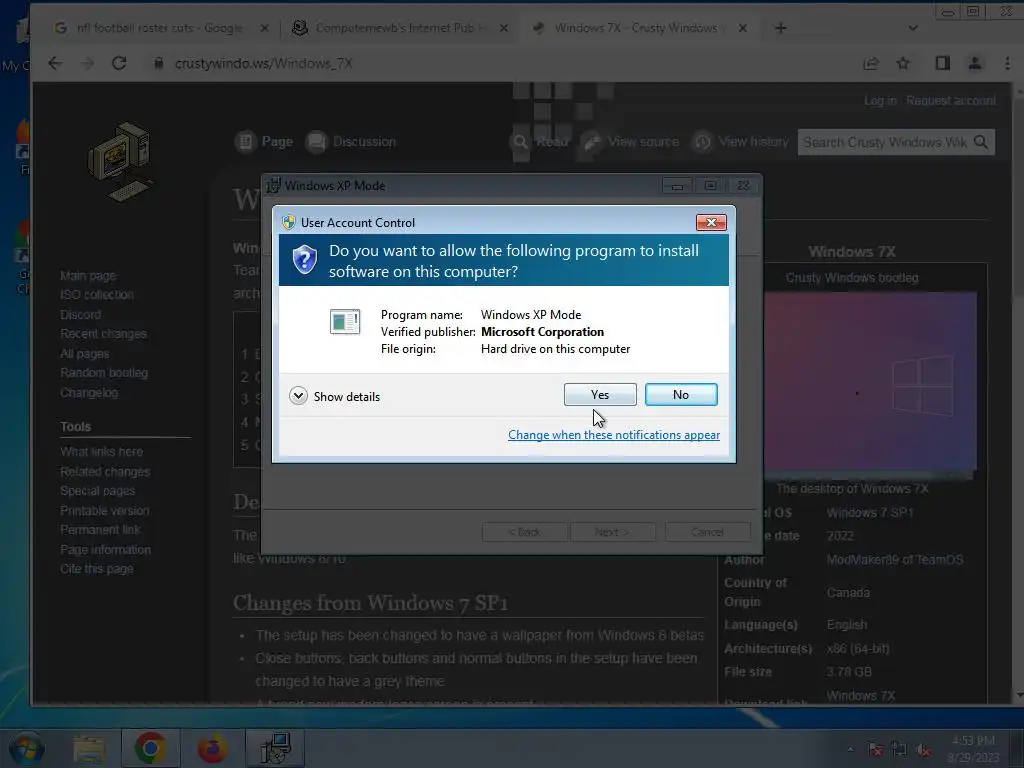The height and width of the screenshot is (768, 1024).
Task: Expand Show details chevron
Action: 298,396
